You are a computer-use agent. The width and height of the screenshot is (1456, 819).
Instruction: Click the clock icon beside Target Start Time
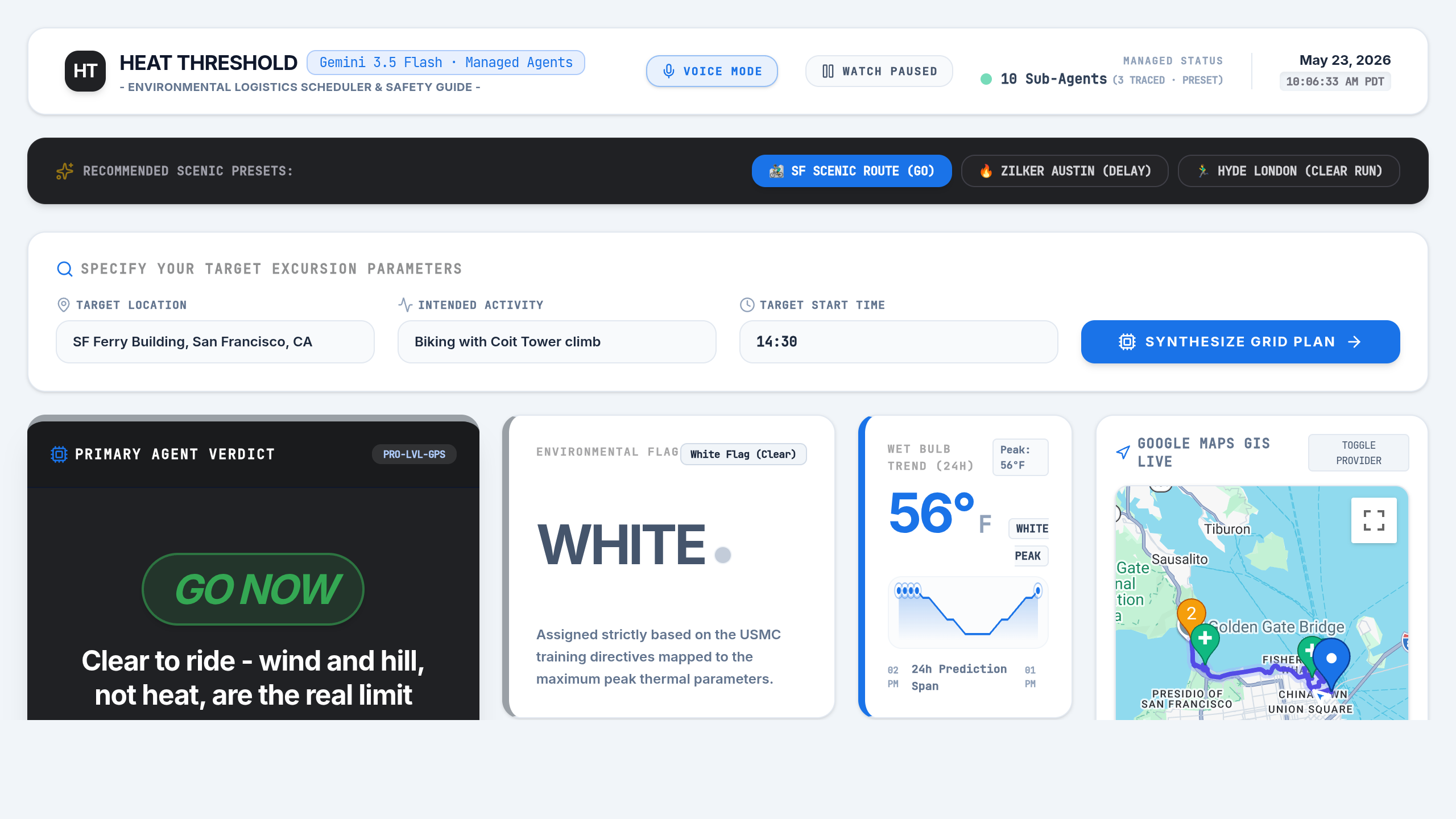point(747,305)
